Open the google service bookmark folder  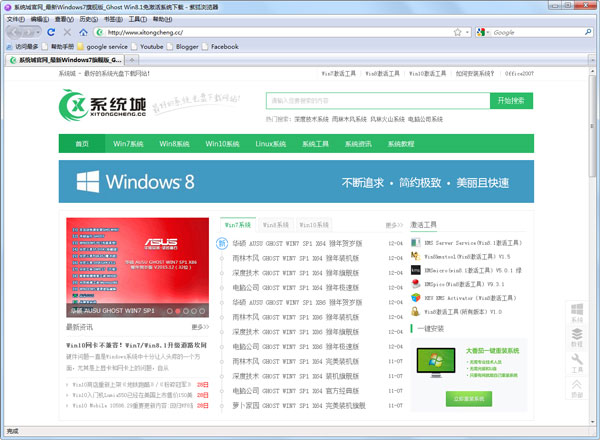click(x=102, y=47)
